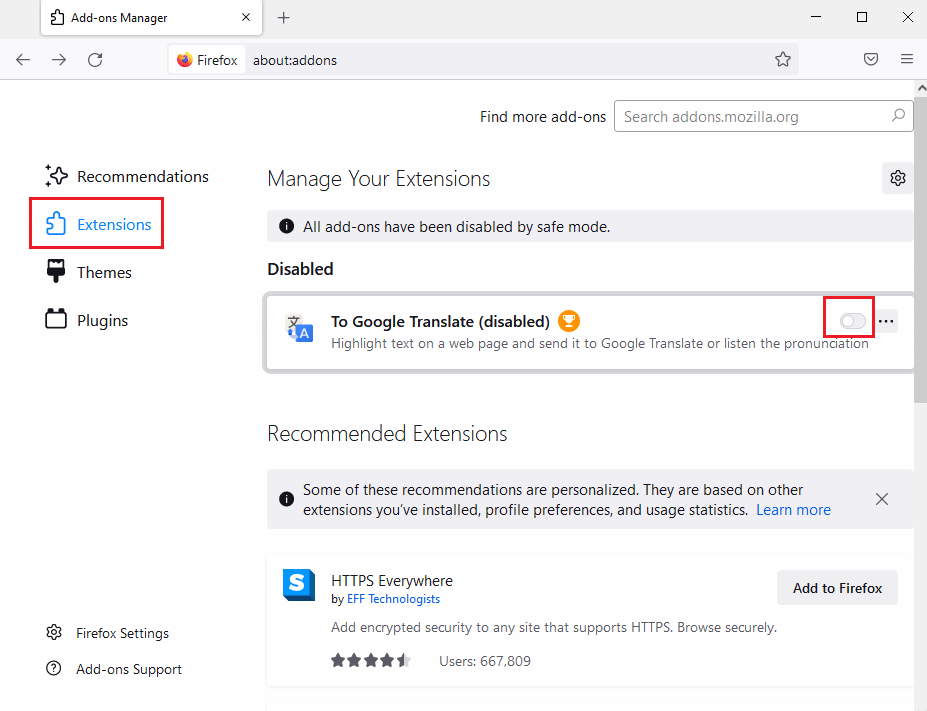The width and height of the screenshot is (927, 711).
Task: Open tools for all extensions gear
Action: tap(897, 178)
